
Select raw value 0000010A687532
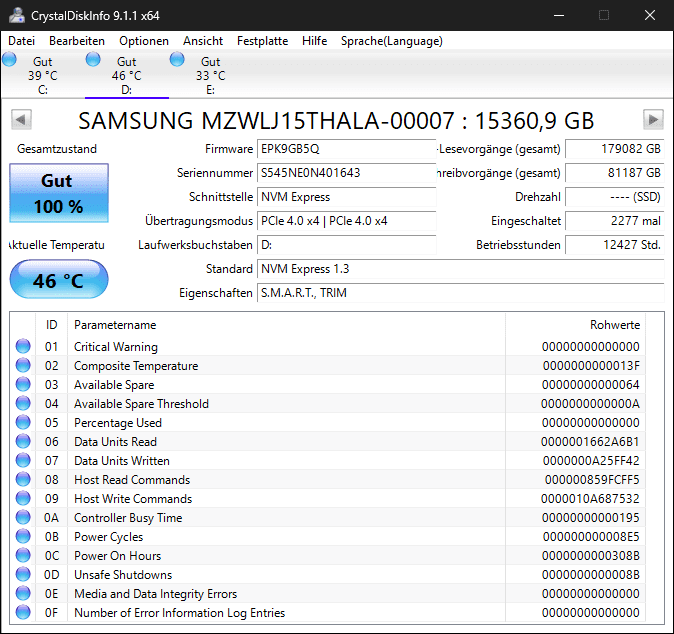click(590, 499)
